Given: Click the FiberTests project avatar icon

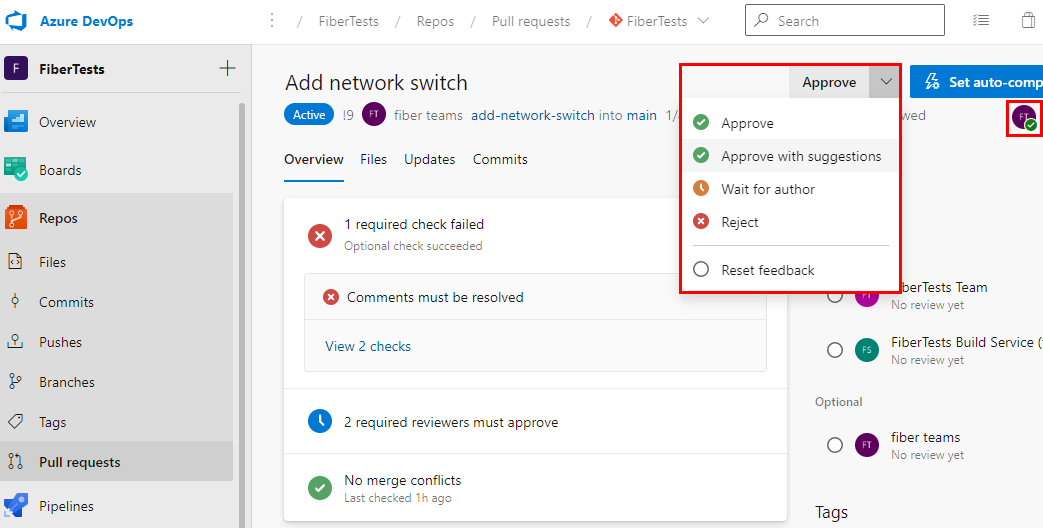Looking at the screenshot, I should click(16, 68).
